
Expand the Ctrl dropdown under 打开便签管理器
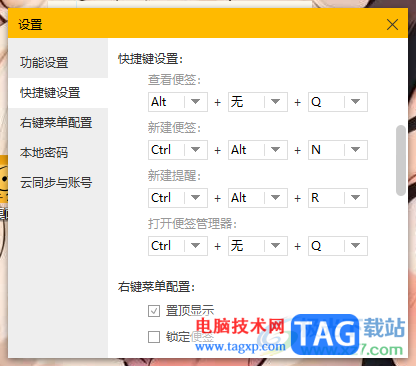(178, 246)
